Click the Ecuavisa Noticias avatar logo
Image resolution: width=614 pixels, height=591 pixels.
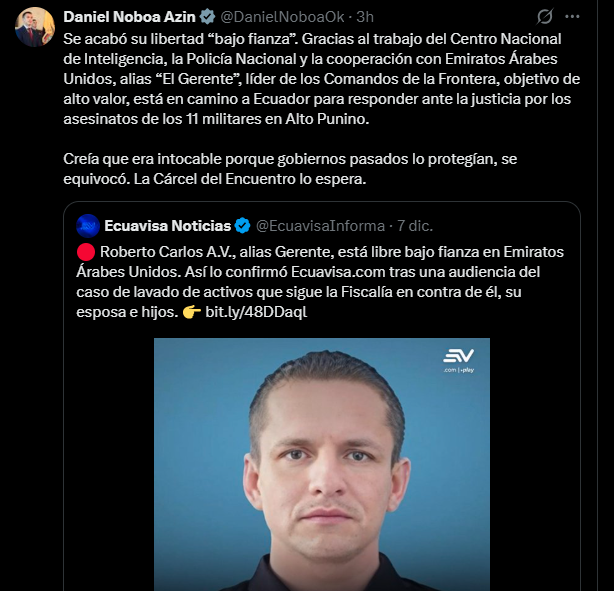point(88,225)
